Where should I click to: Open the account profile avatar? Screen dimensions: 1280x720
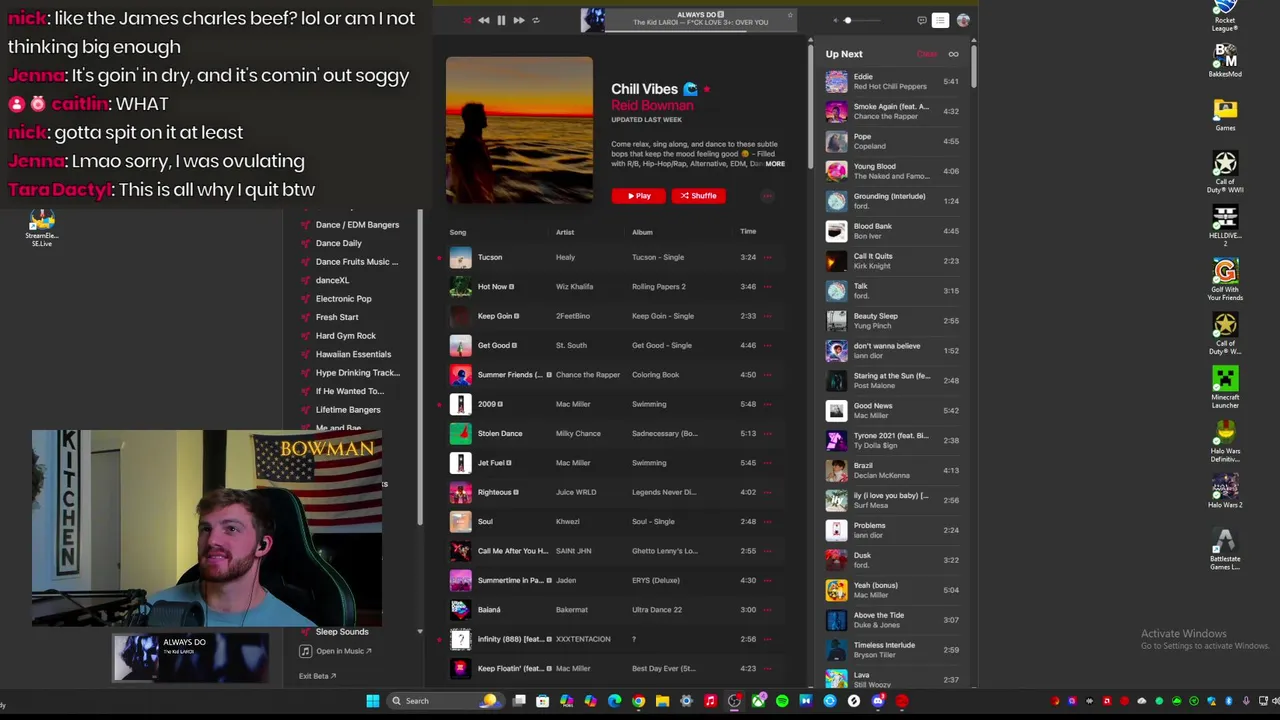pyautogui.click(x=963, y=20)
